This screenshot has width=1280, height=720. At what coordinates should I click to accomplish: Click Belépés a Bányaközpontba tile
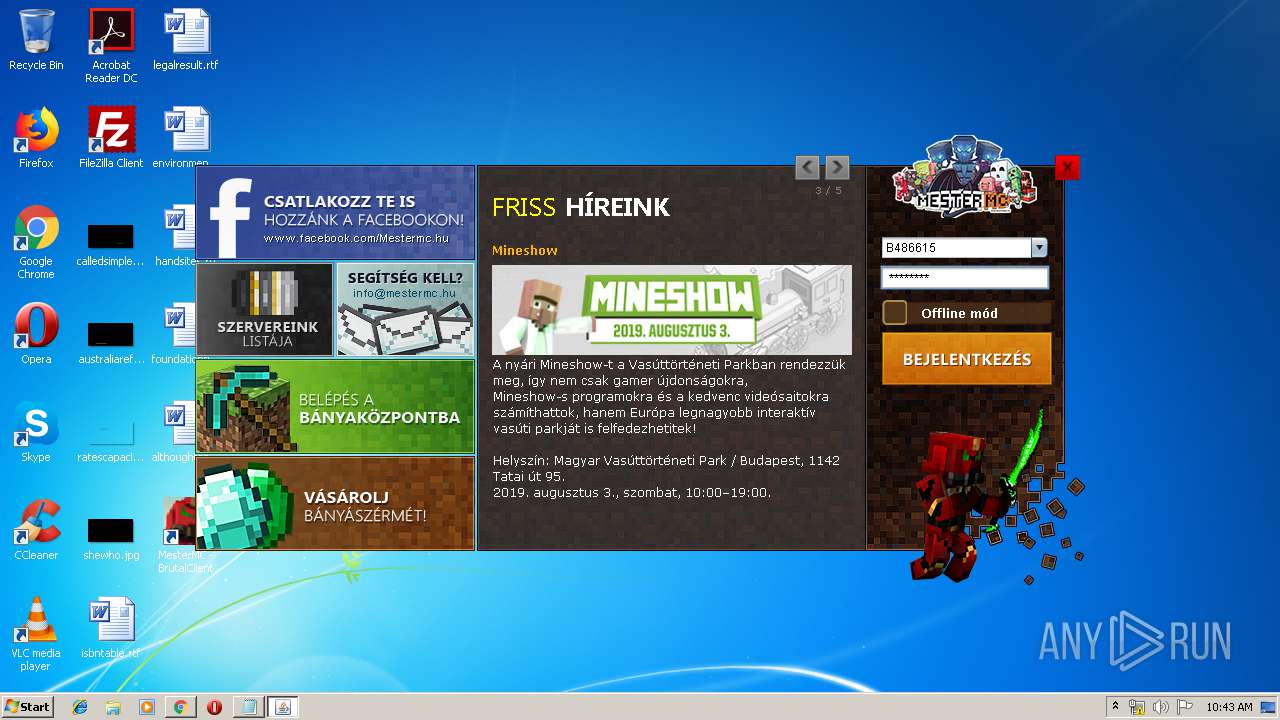point(335,406)
